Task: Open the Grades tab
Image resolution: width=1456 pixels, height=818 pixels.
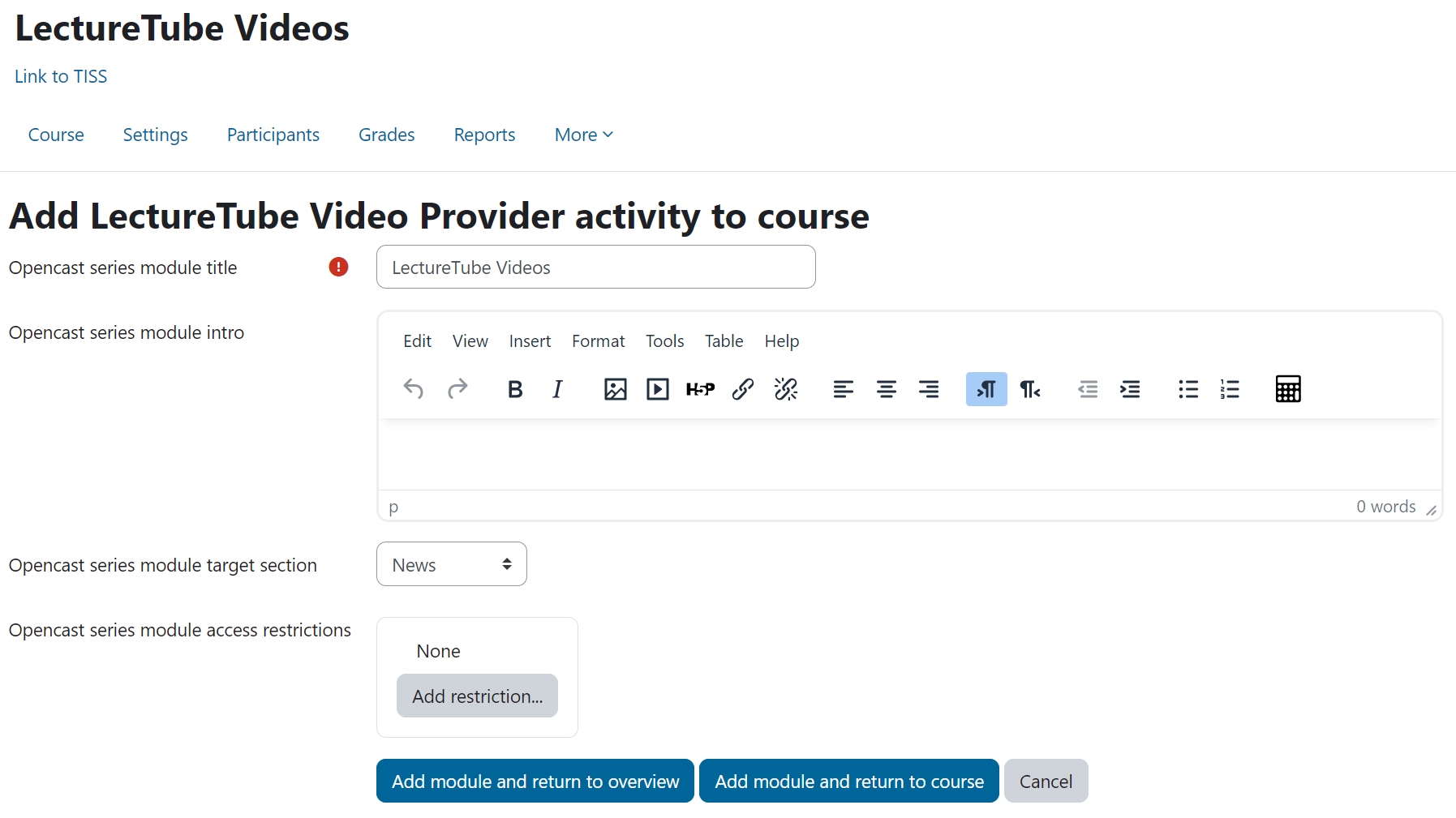Action: [x=387, y=135]
